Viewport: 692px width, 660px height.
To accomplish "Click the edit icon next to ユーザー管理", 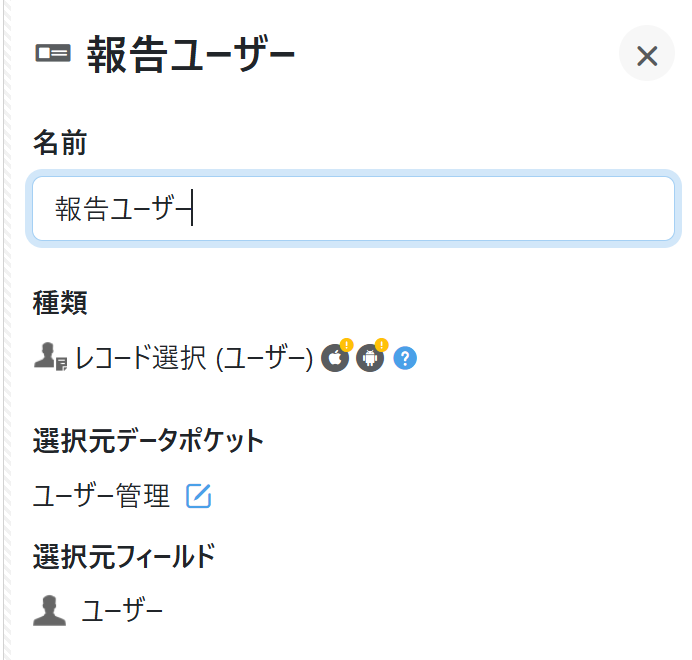I will tap(199, 496).
